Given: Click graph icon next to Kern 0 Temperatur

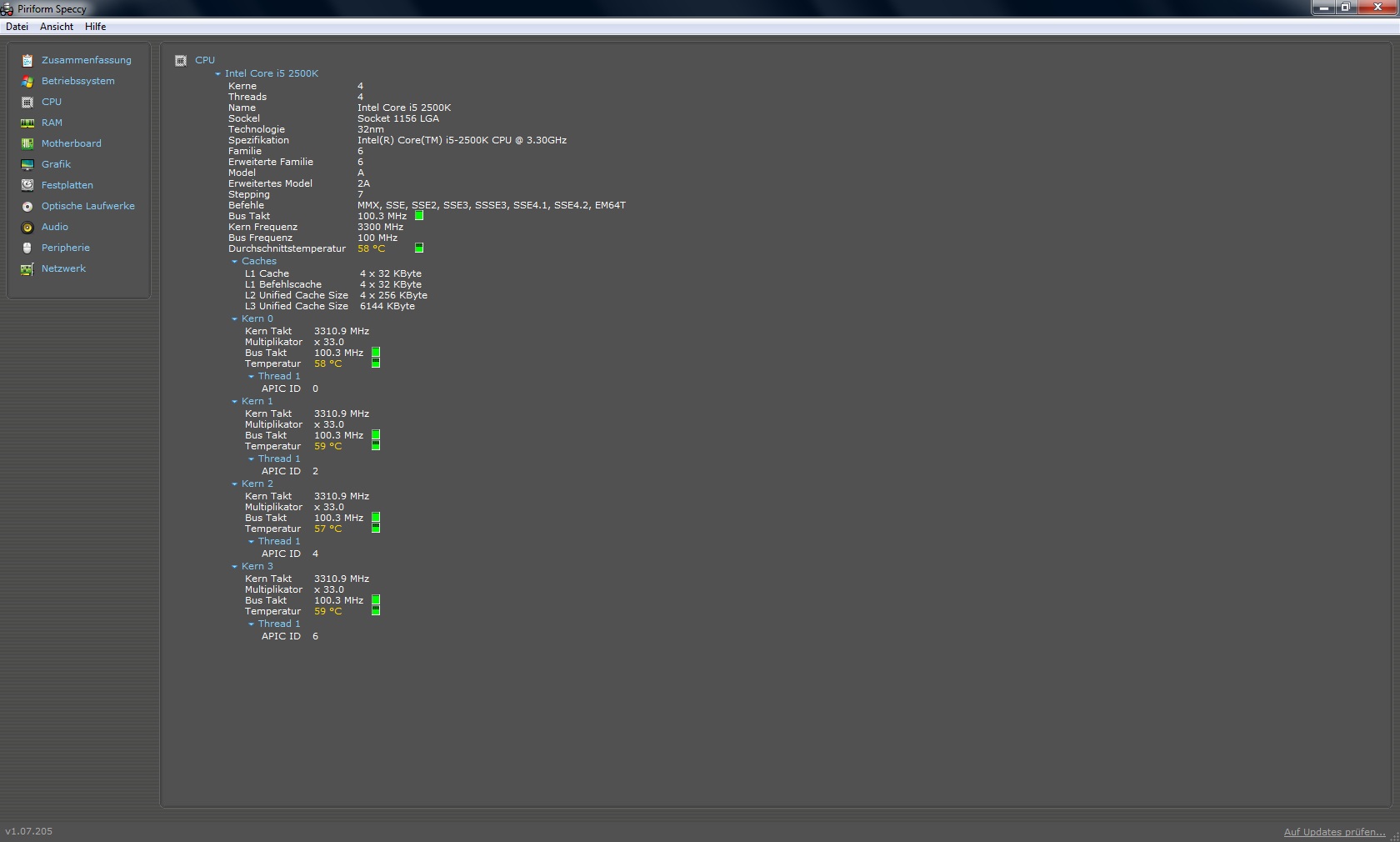Looking at the screenshot, I should tap(376, 363).
